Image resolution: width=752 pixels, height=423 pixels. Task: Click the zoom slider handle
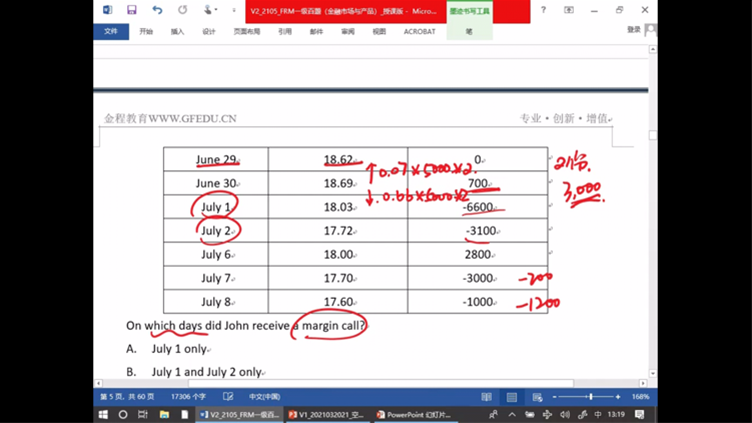coord(591,397)
